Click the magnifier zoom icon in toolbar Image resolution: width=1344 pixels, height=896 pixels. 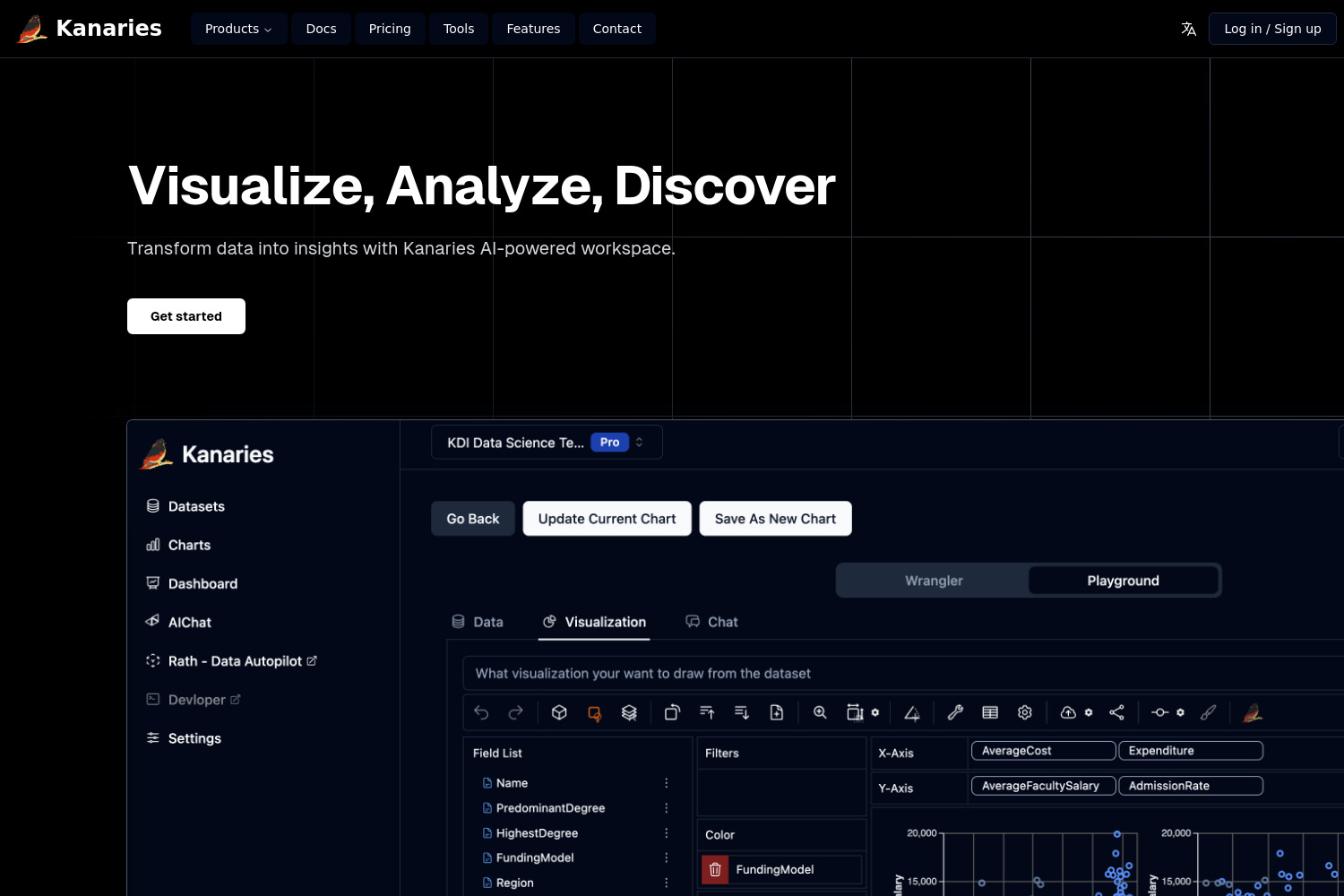[x=820, y=712]
